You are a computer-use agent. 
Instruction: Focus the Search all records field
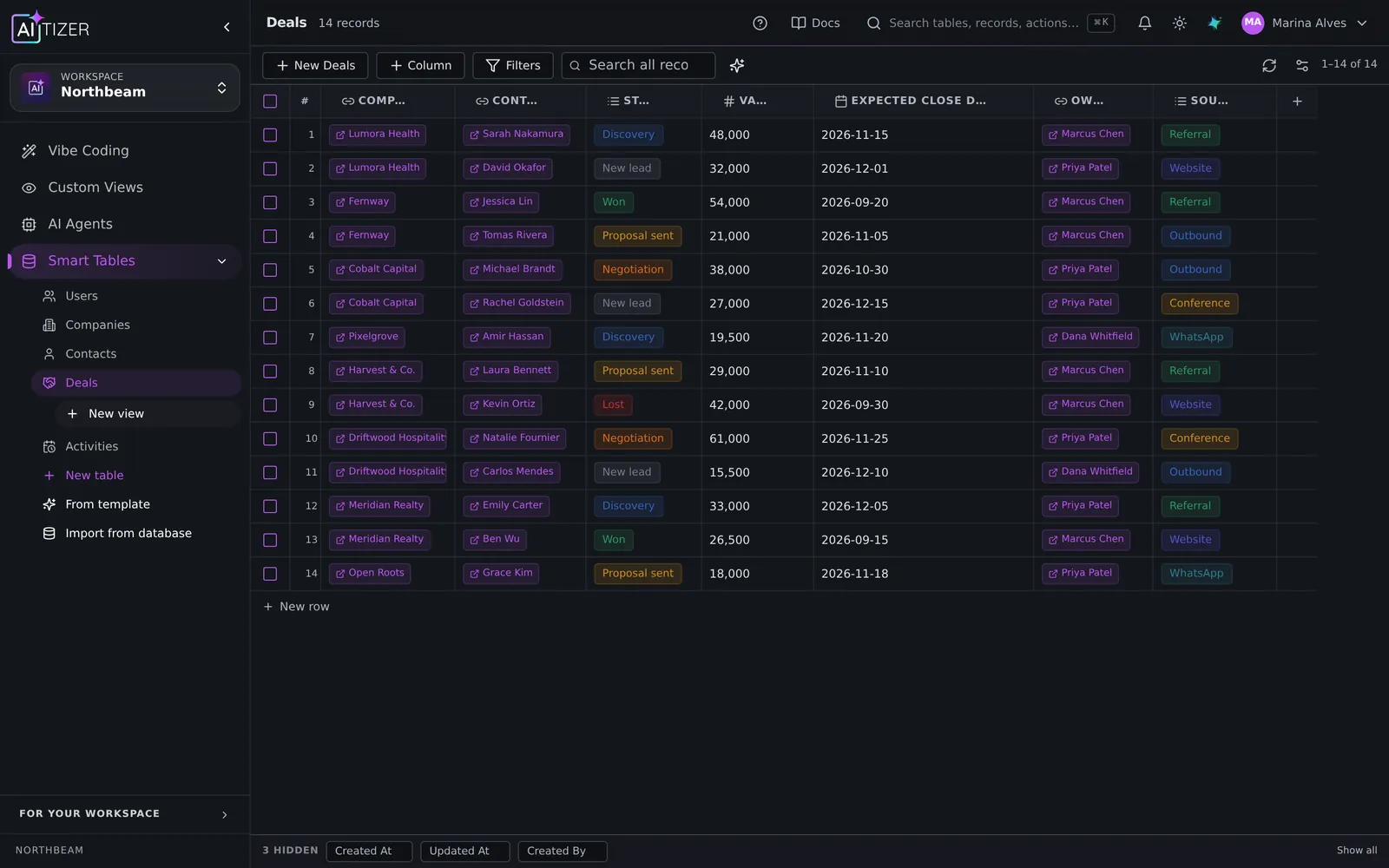point(638,65)
